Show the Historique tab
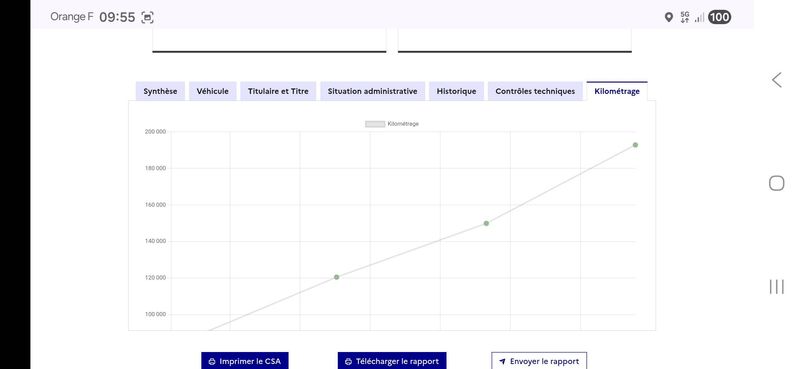This screenshot has width=800, height=369. (456, 91)
